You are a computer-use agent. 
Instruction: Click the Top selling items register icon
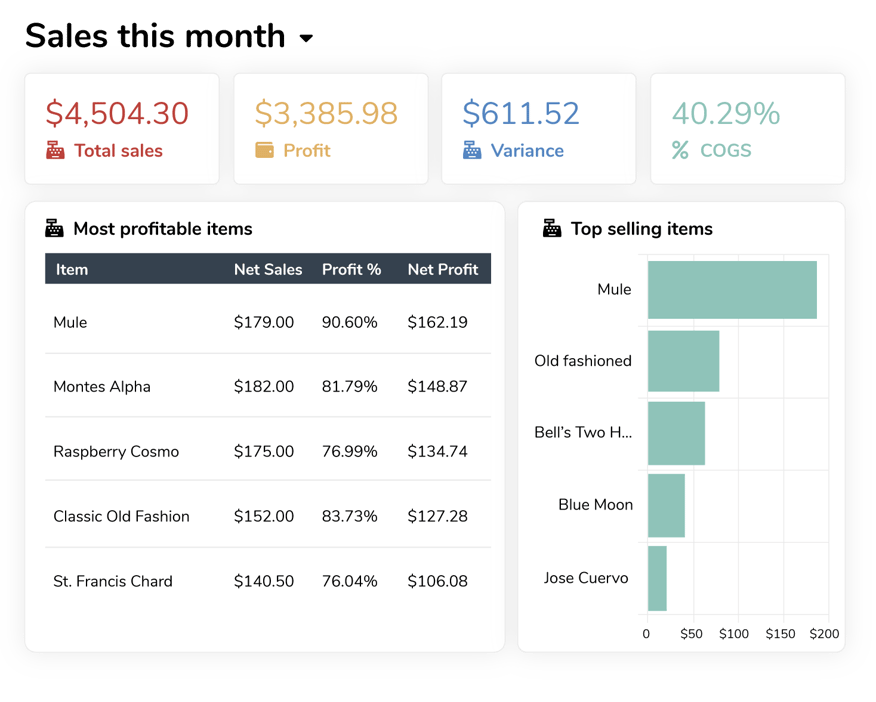pos(551,228)
